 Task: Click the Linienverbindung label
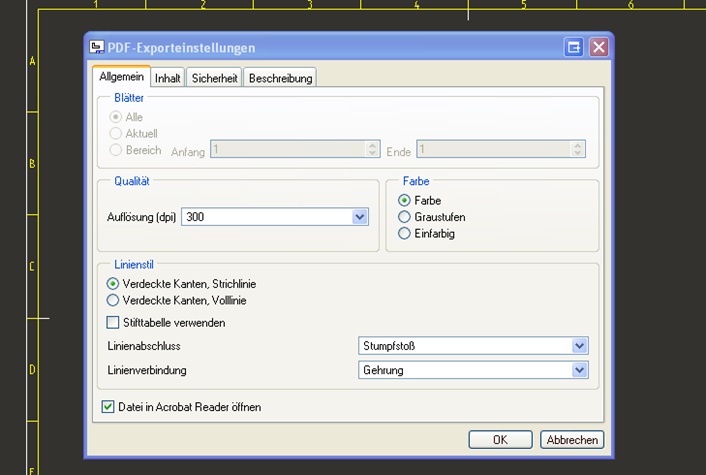147,370
